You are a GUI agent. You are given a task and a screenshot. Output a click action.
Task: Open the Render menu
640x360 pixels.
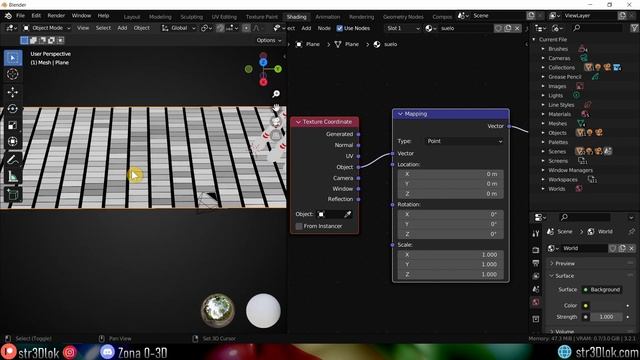(x=56, y=16)
